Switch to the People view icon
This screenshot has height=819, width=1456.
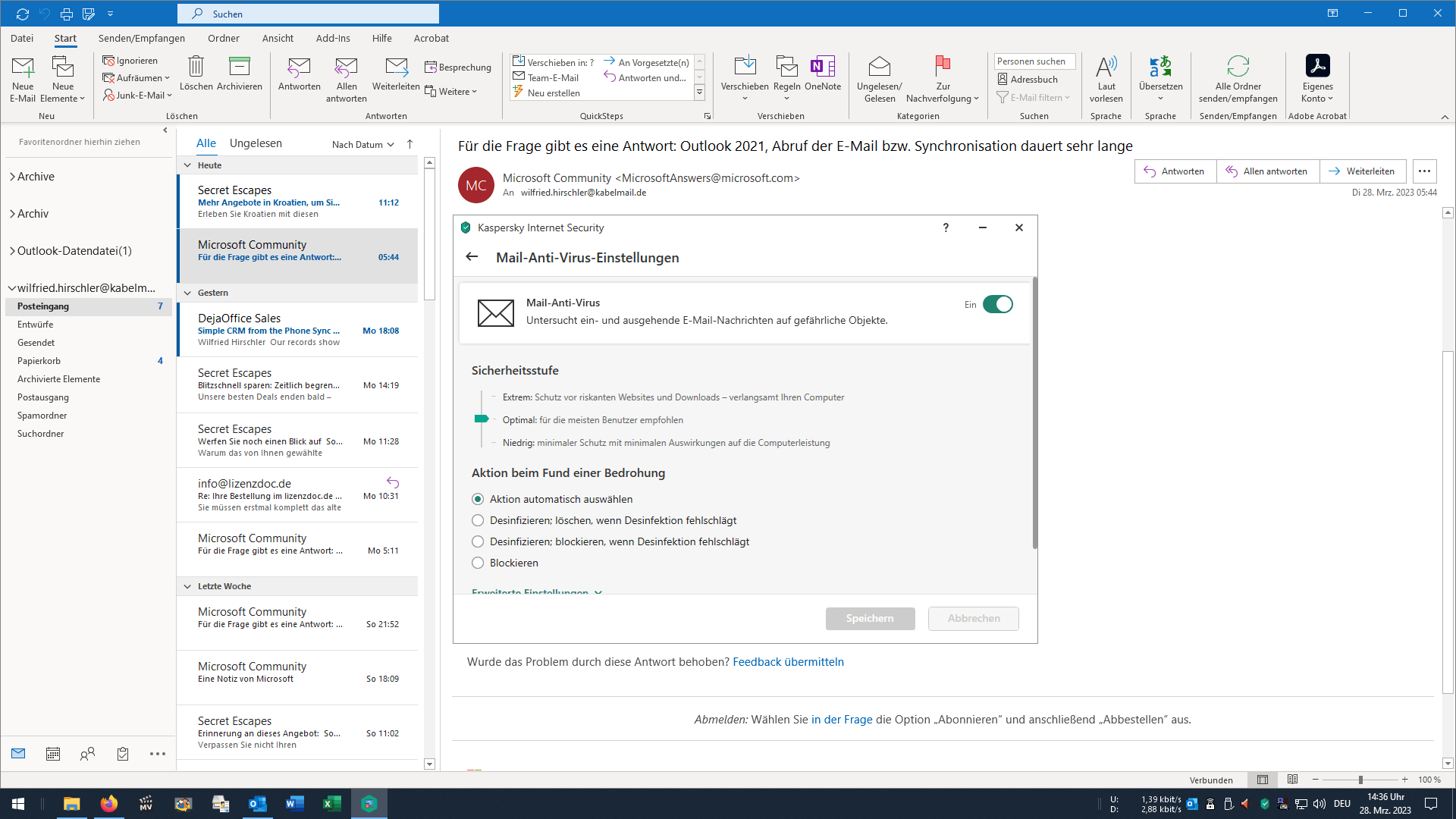click(x=88, y=754)
